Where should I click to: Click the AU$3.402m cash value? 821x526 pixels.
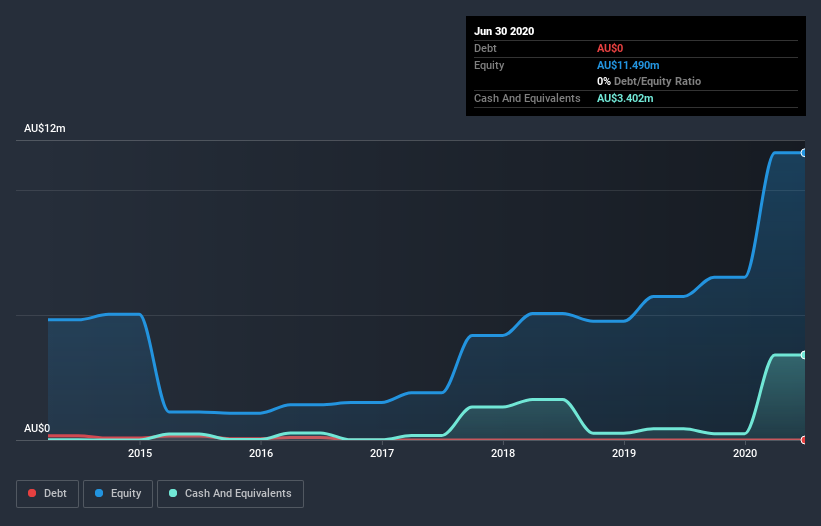[x=625, y=98]
